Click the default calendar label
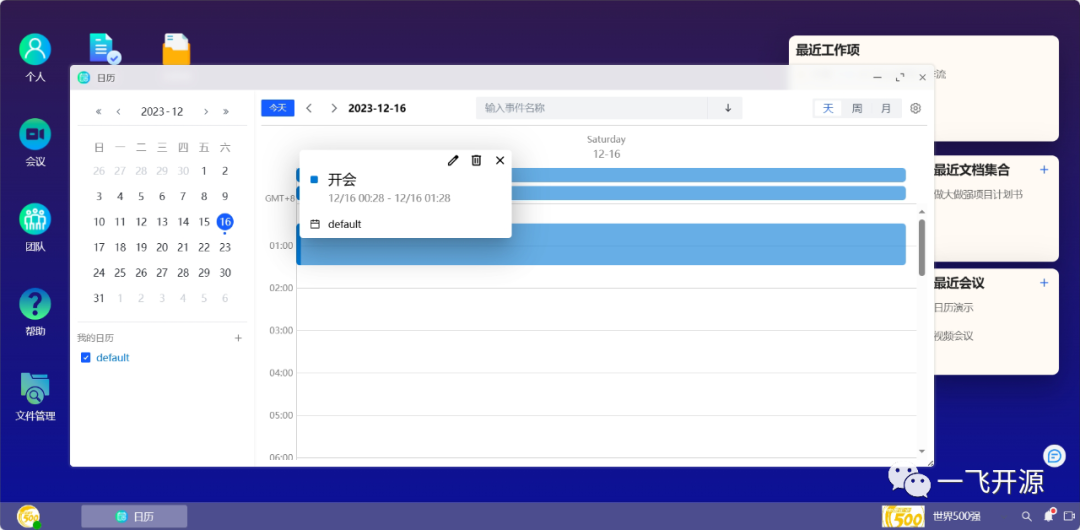 pos(112,358)
